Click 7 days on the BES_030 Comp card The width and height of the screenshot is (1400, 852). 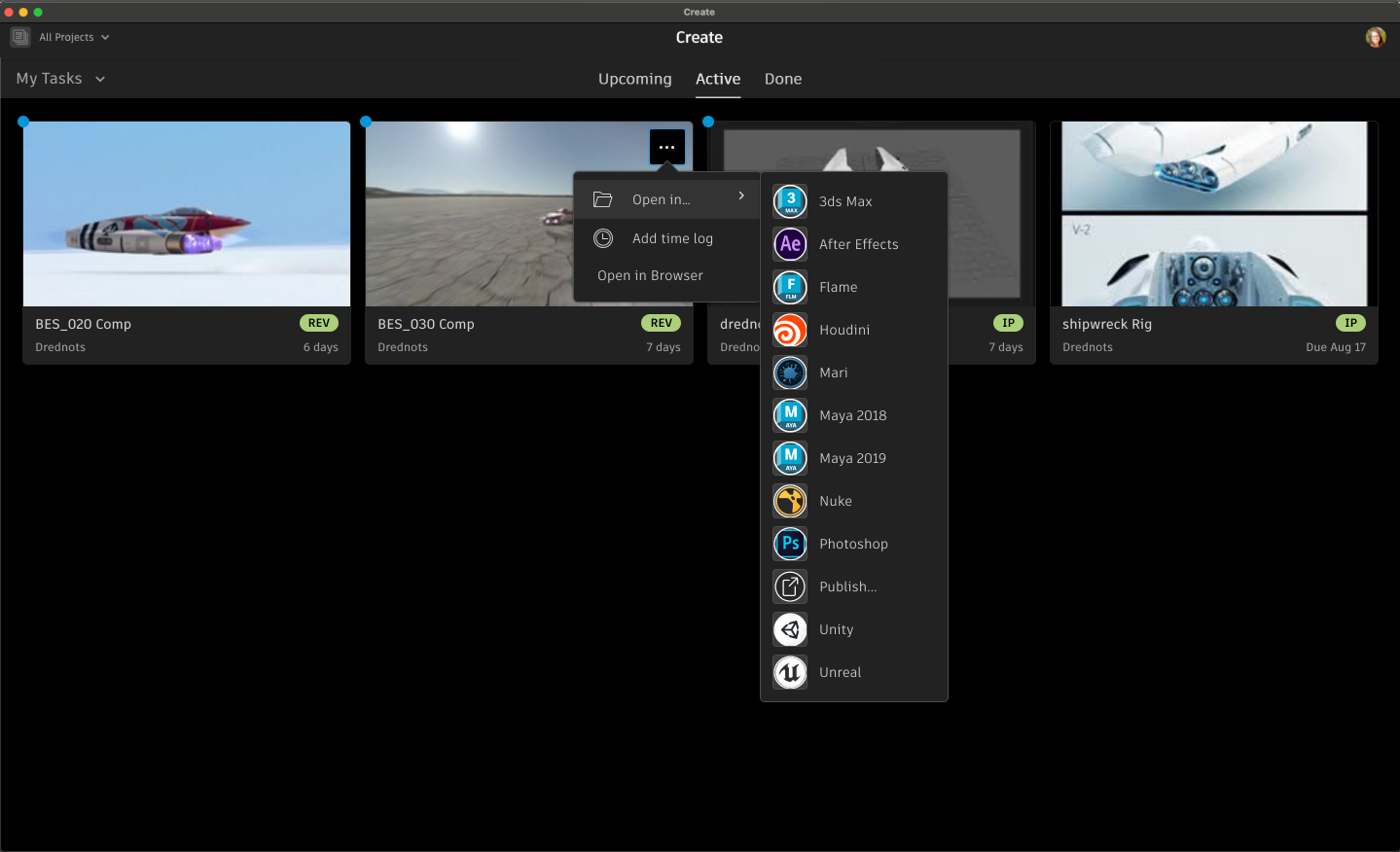(x=664, y=347)
